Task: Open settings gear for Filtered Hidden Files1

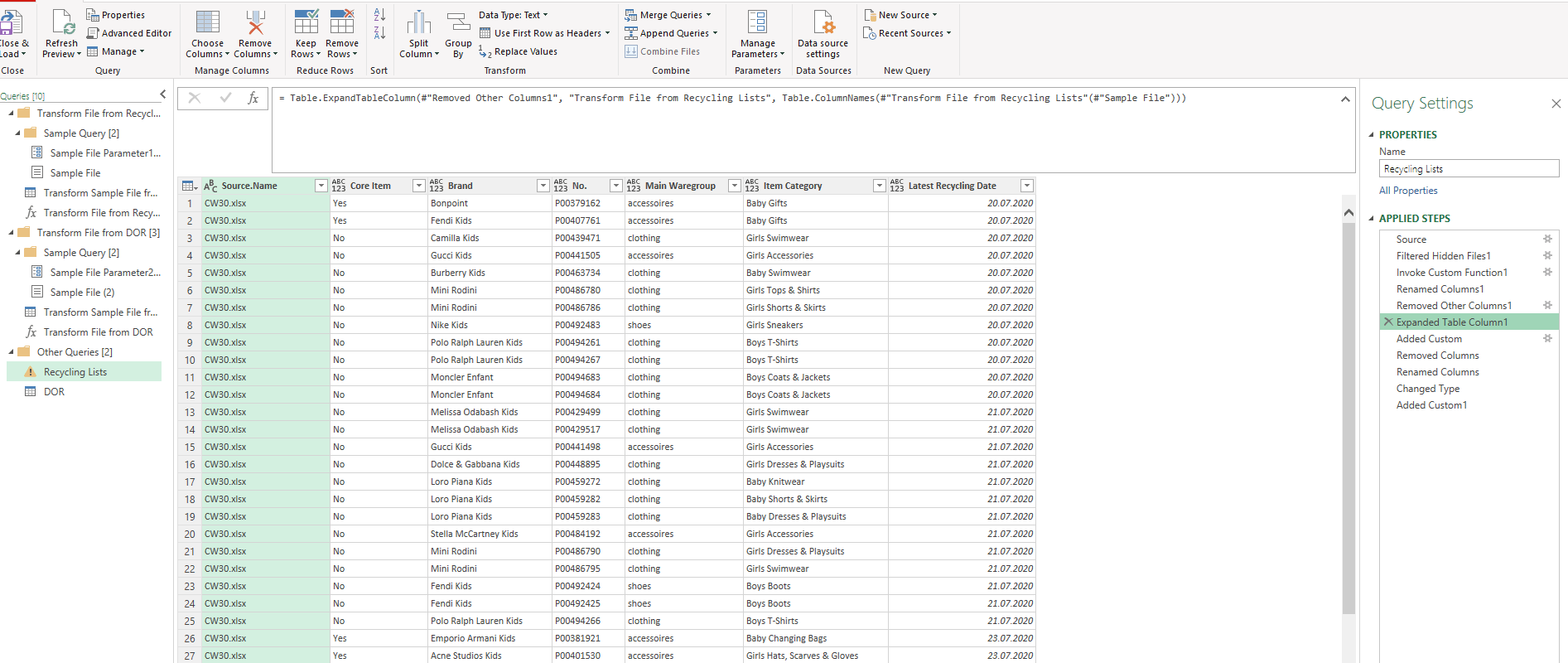Action: pyautogui.click(x=1547, y=255)
